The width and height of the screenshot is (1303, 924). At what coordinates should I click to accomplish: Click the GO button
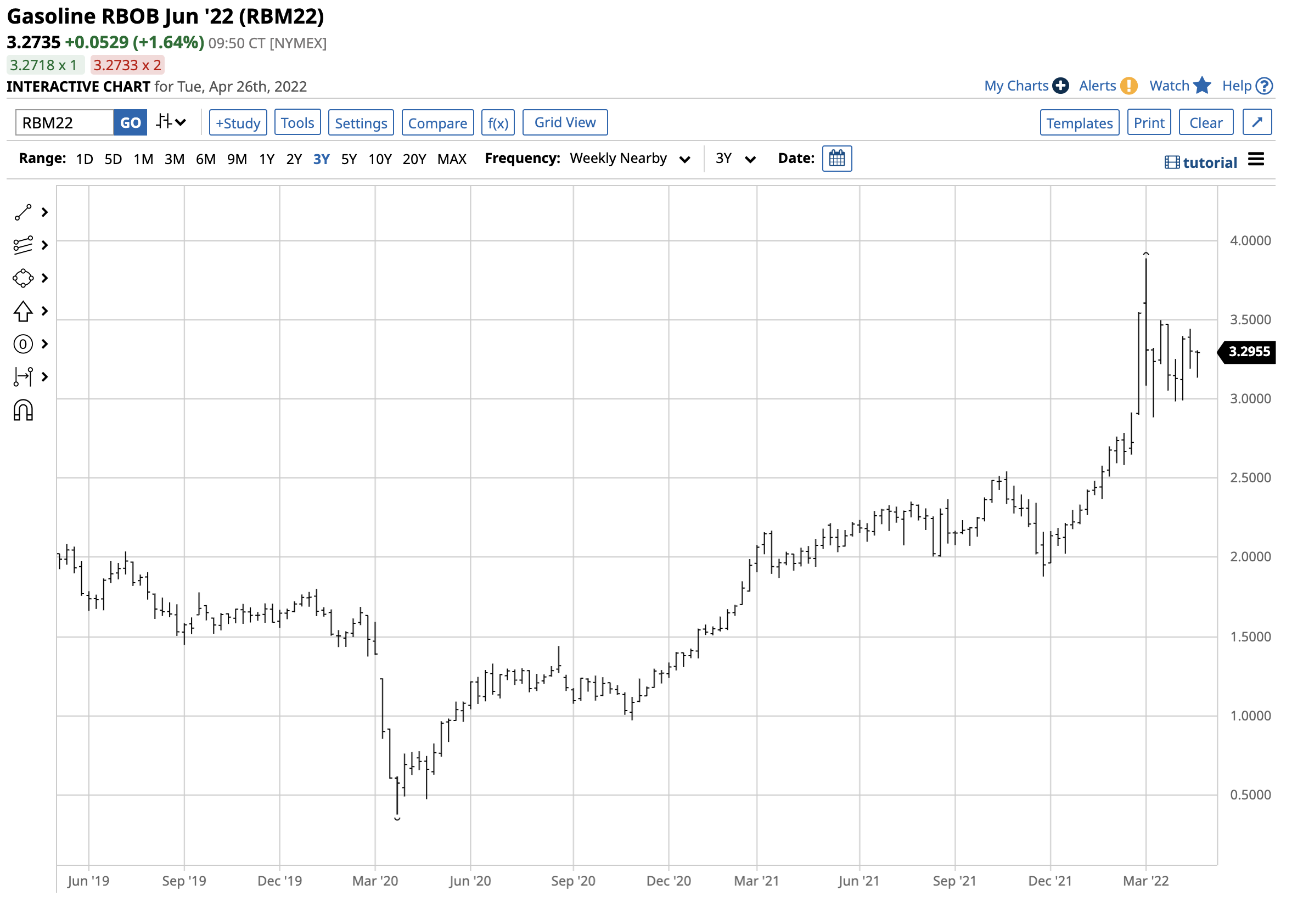pos(130,123)
